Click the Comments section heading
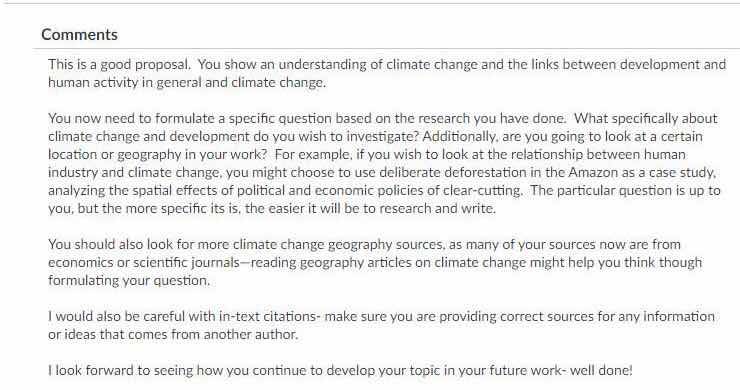 click(x=79, y=34)
